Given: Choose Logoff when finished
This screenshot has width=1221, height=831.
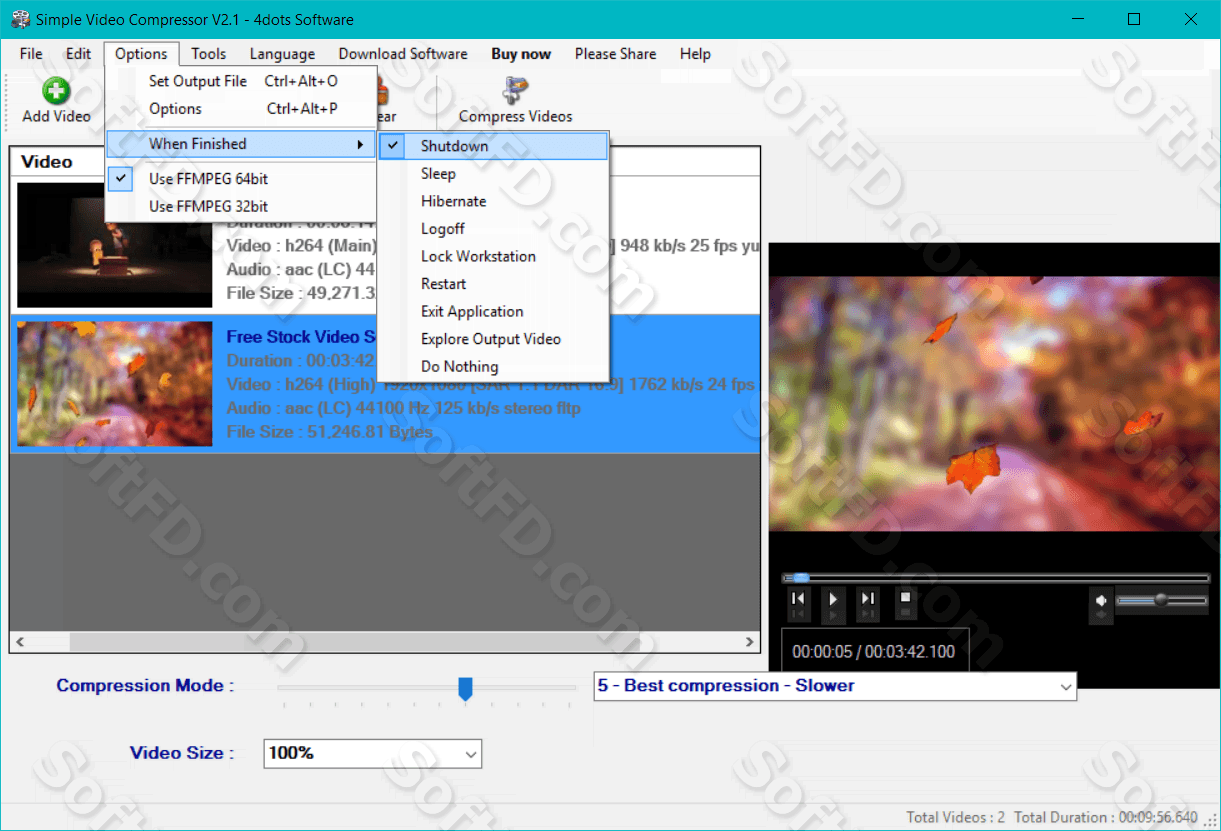Looking at the screenshot, I should [493, 229].
